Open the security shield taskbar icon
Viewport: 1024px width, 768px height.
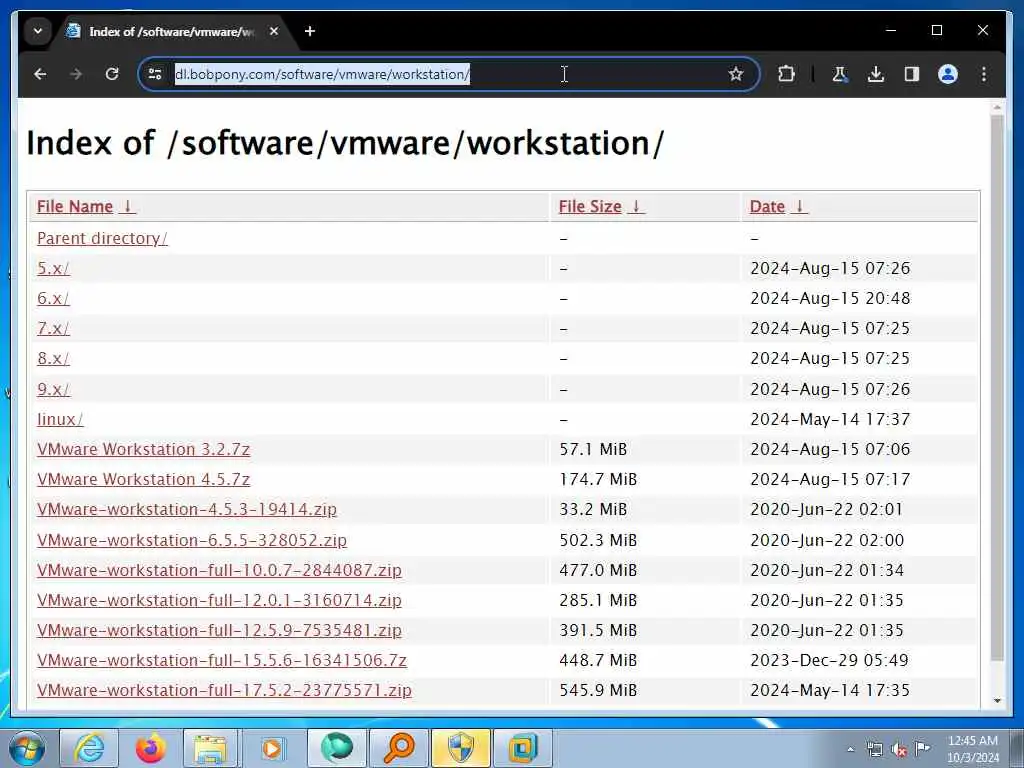[460, 748]
